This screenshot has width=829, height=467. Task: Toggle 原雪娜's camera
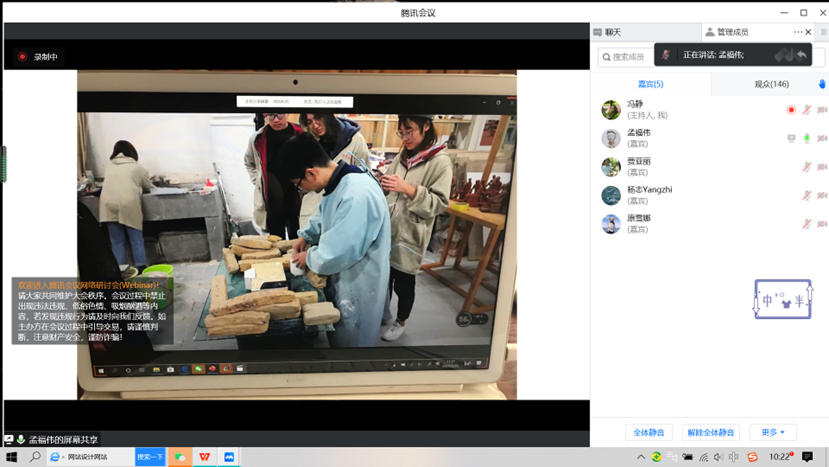(x=822, y=225)
